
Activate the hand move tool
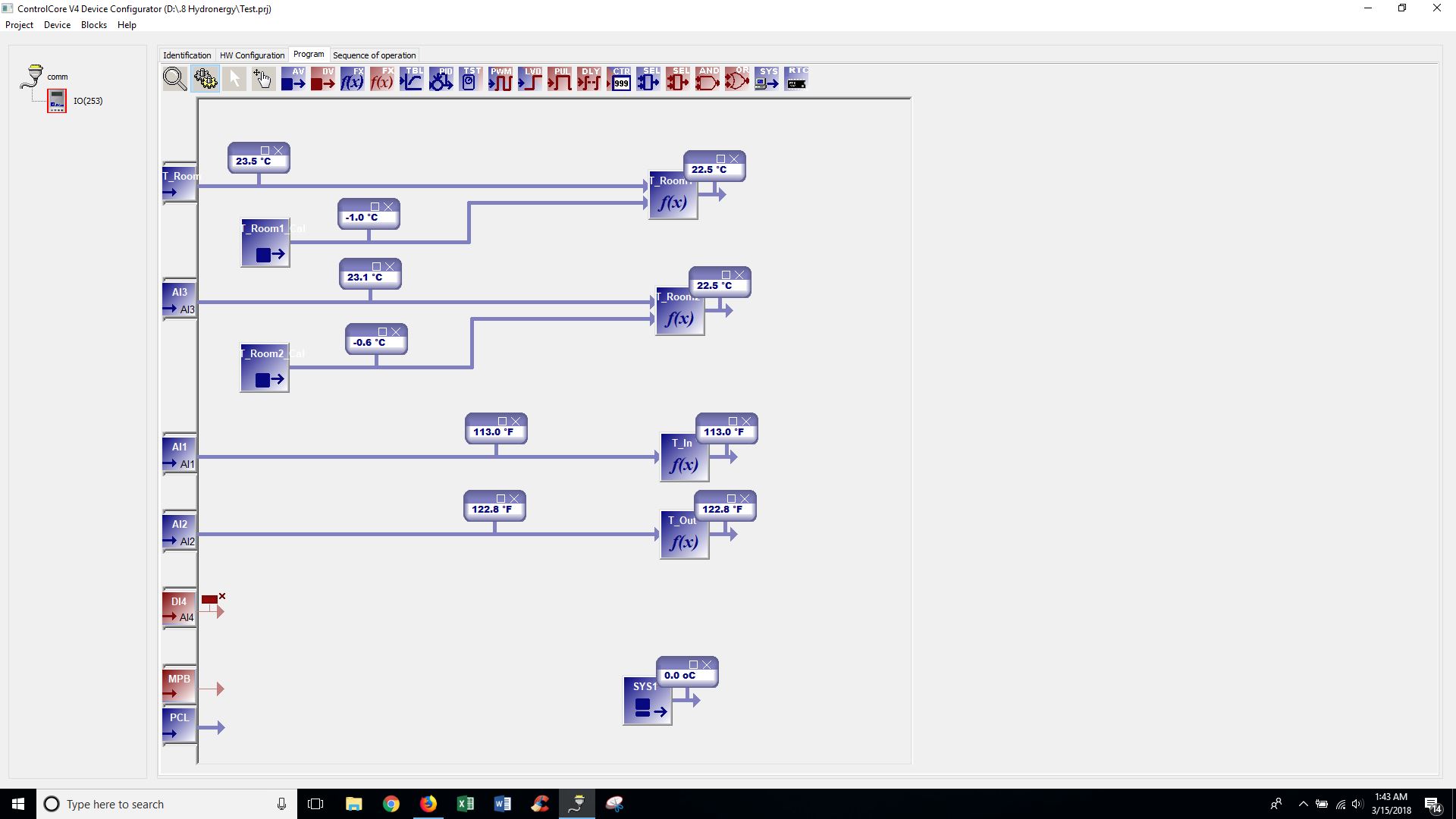(263, 79)
